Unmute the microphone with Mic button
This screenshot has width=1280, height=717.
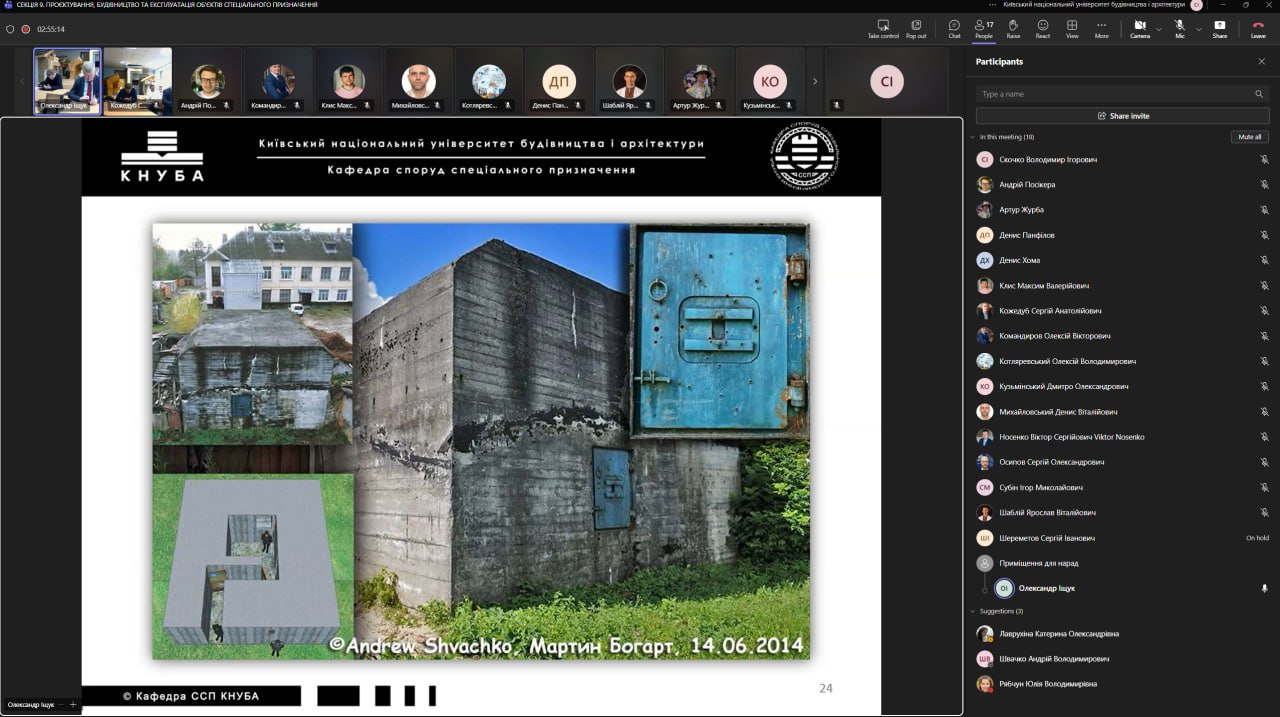[x=1180, y=28]
